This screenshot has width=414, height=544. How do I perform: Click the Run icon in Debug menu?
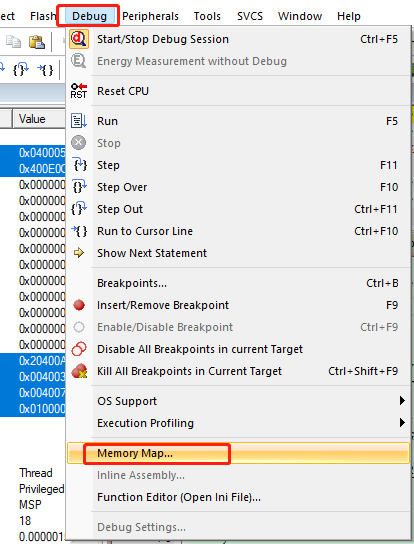tap(79, 121)
